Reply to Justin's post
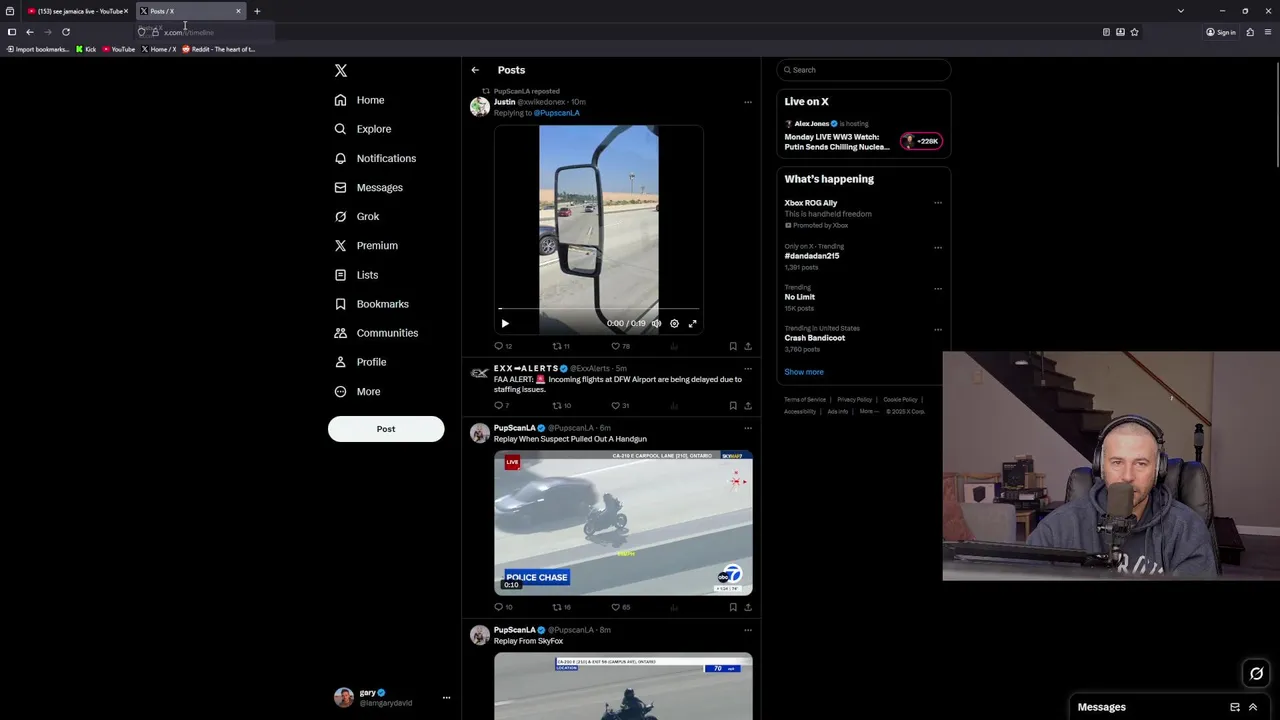Image resolution: width=1280 pixels, height=720 pixels. click(503, 346)
